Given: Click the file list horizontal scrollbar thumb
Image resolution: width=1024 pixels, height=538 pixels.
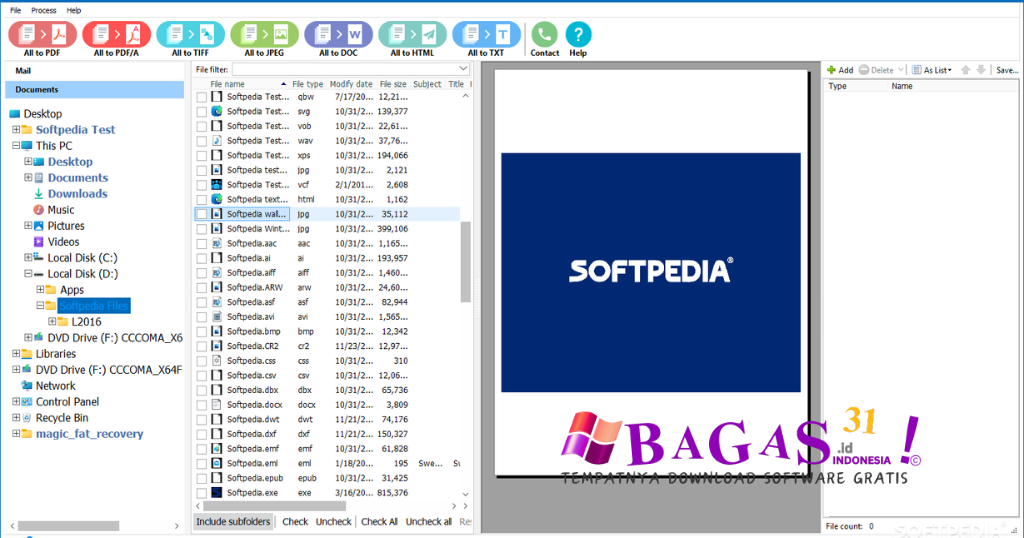Looking at the screenshot, I should tap(275, 506).
